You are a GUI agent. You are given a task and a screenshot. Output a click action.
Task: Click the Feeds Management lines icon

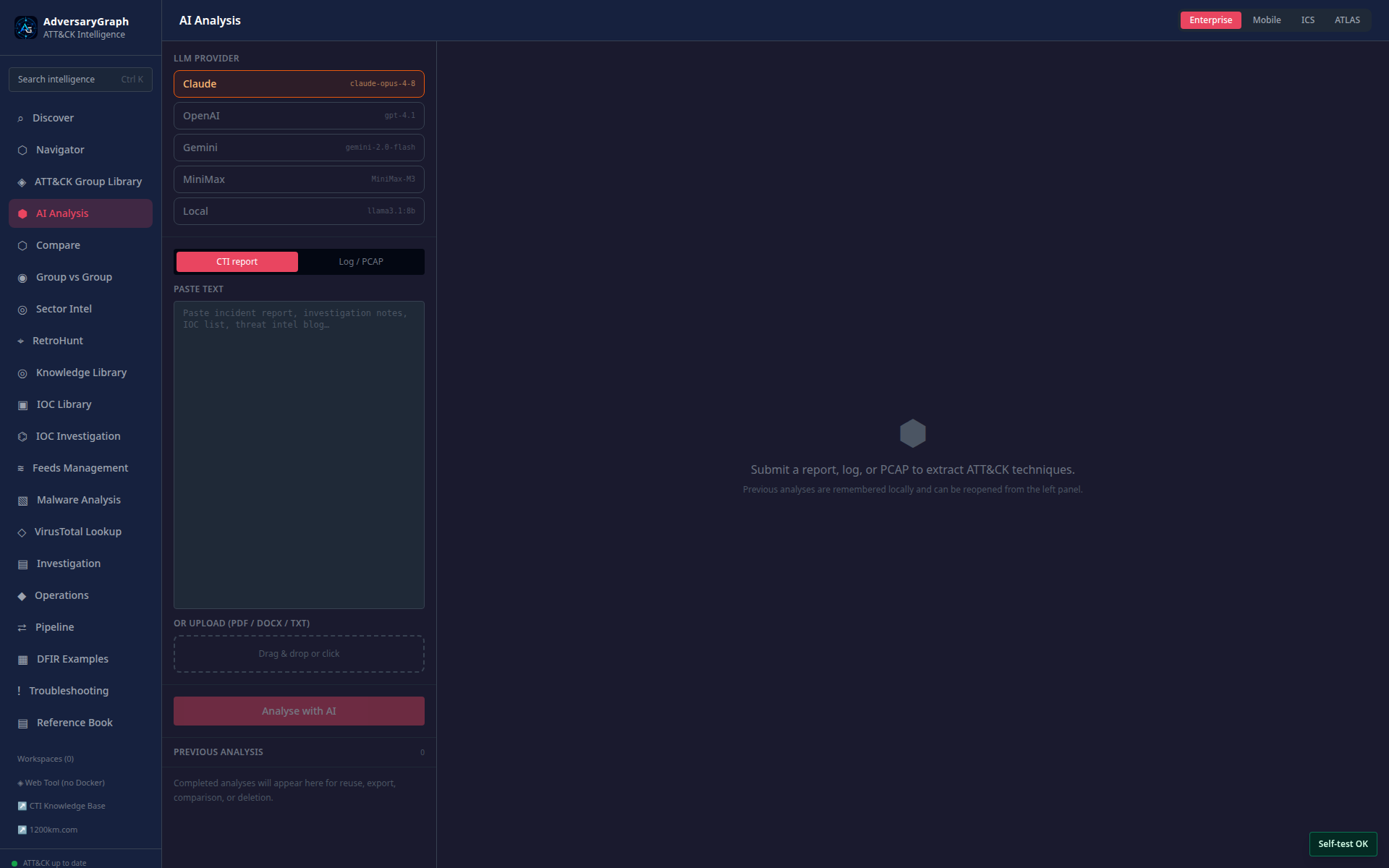[20, 469]
